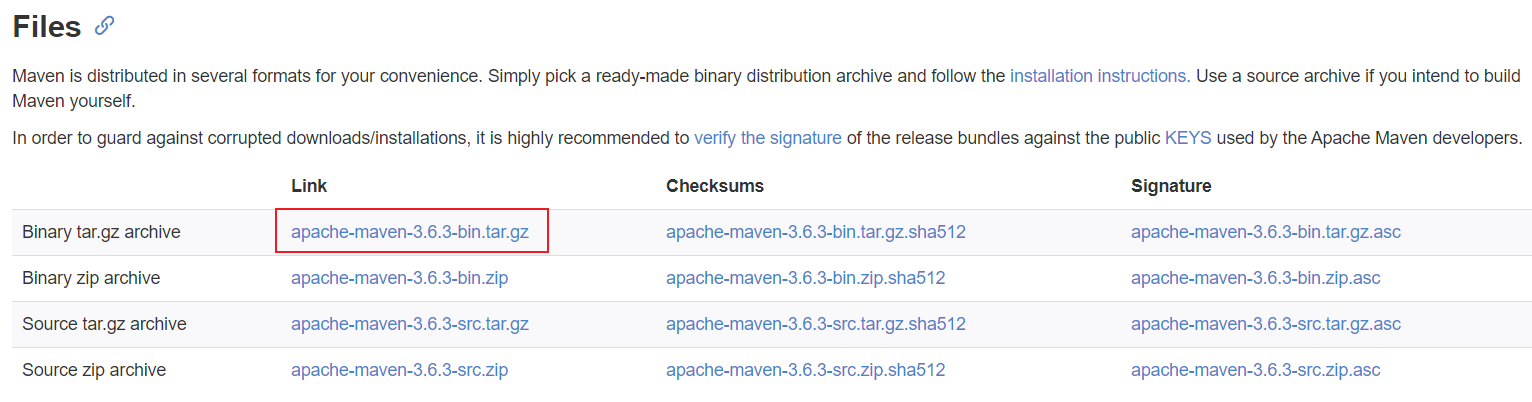Open the bin.zip.asc signature file
Screen dimensions: 1532x402
[x=1255, y=278]
